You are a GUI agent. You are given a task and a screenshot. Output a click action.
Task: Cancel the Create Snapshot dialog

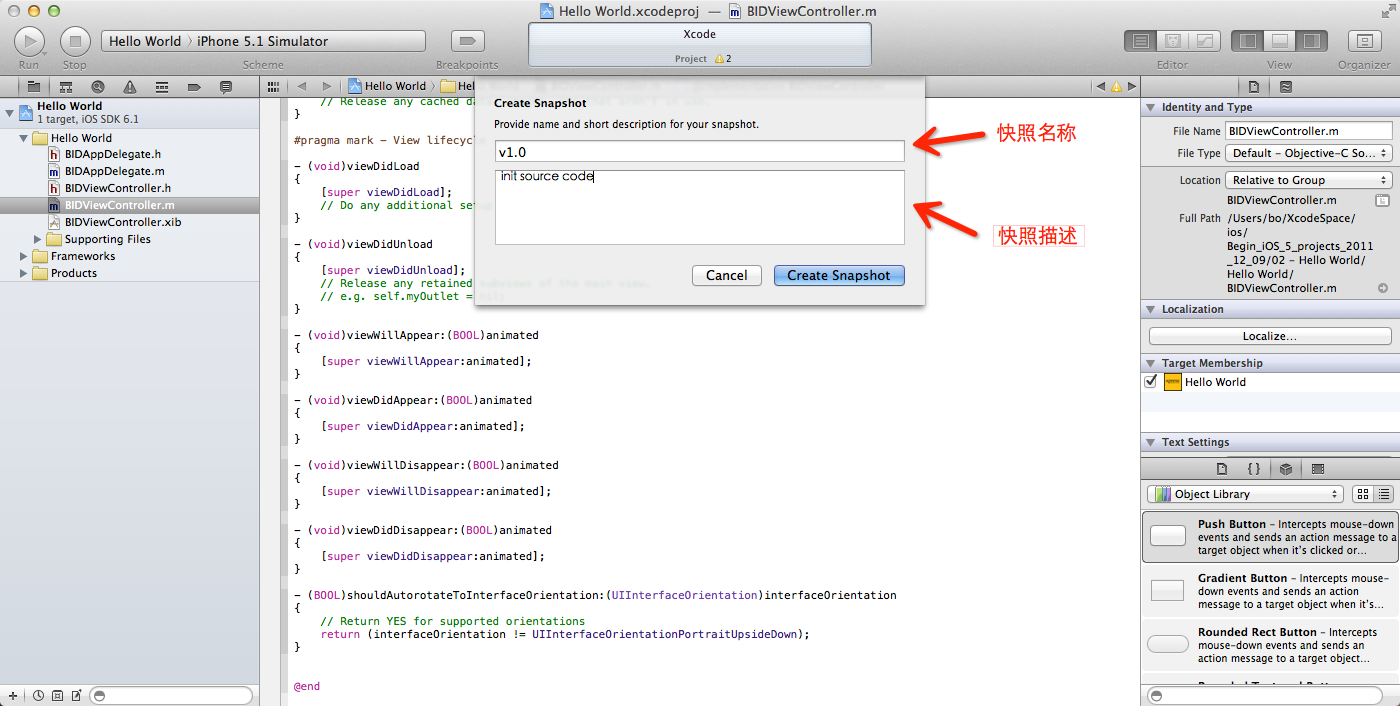coord(726,275)
